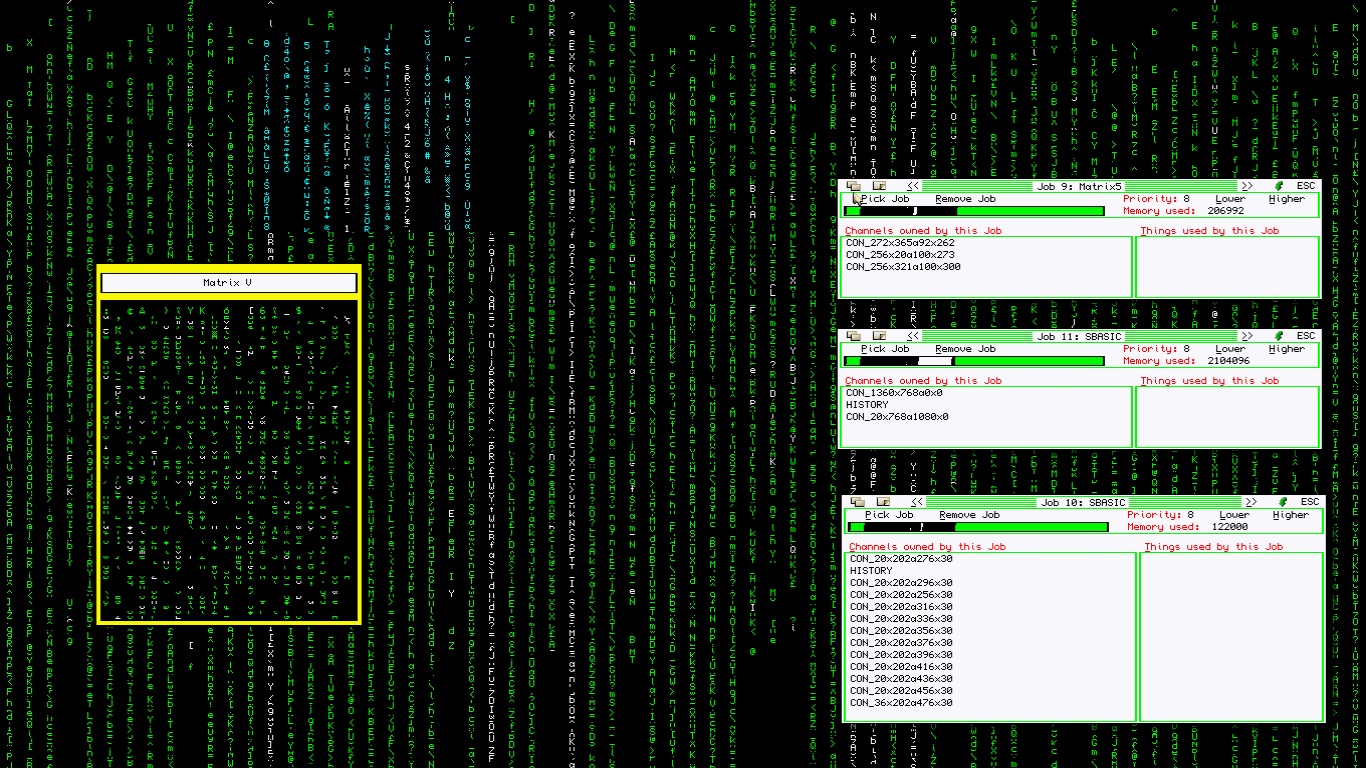Select channel CON_20x202a456x30 in Job 10
This screenshot has width=1366, height=768.
901,691
